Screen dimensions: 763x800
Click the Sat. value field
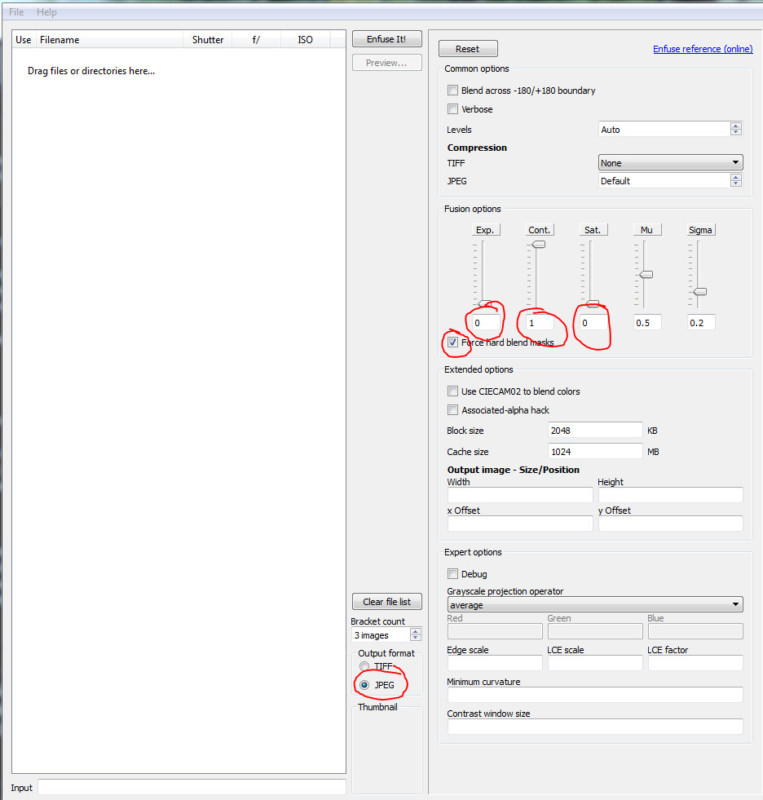(593, 322)
